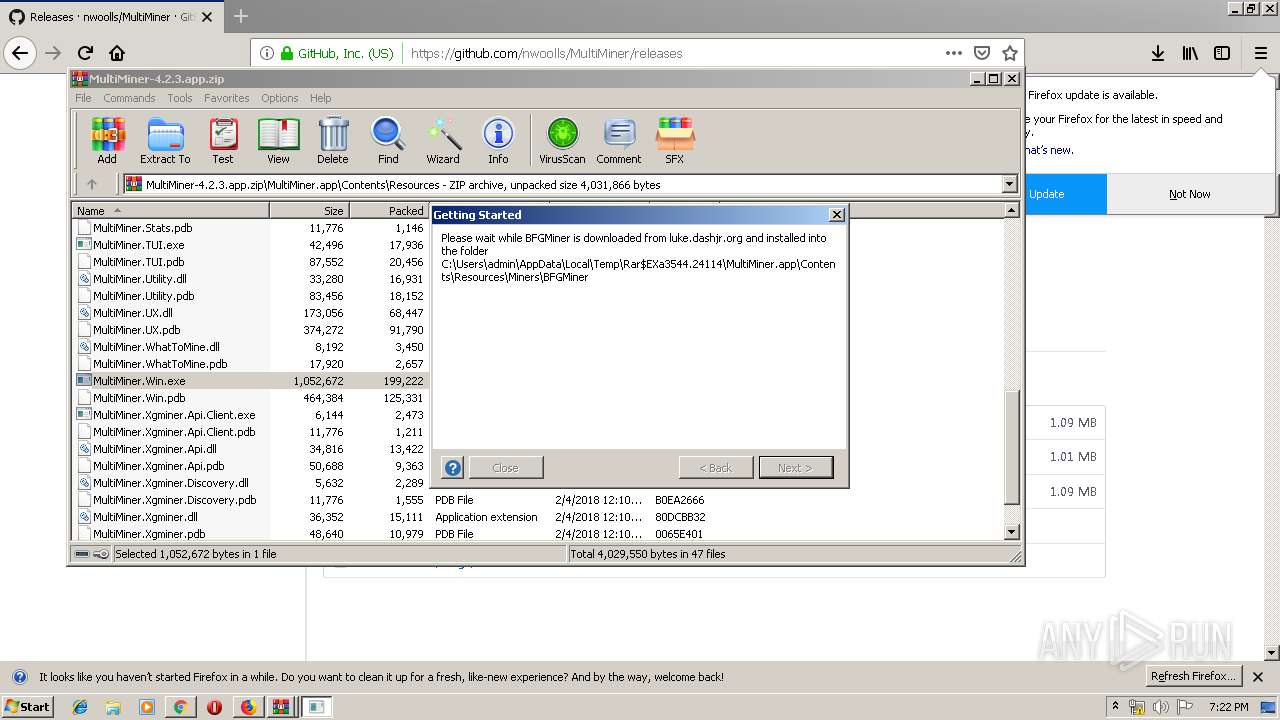Viewport: 1280px width, 720px height.
Task: Open Chrome from the taskbar
Action: (180, 707)
